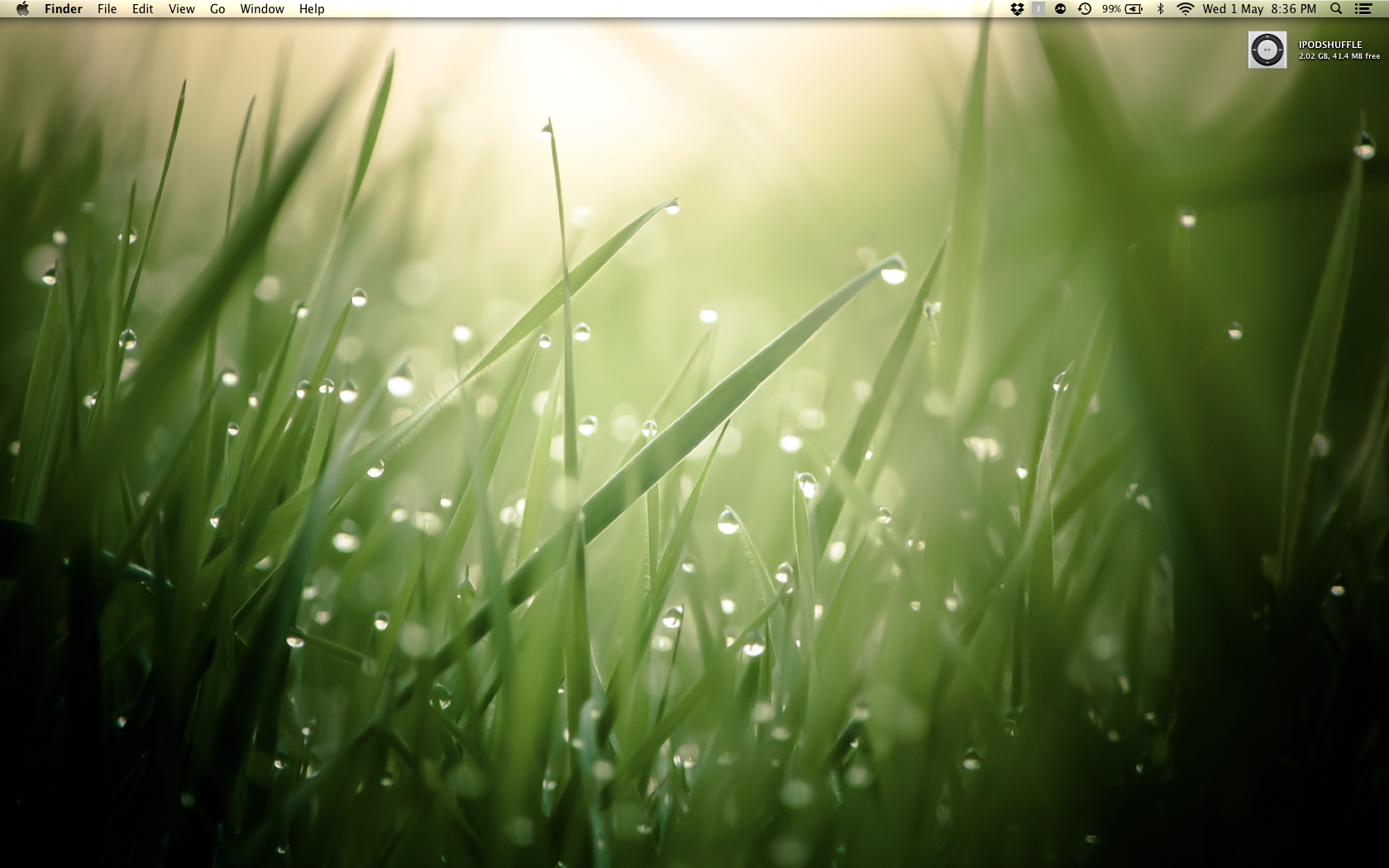Open the Finder application menu
Viewport: 1389px width, 868px height.
tap(64, 9)
